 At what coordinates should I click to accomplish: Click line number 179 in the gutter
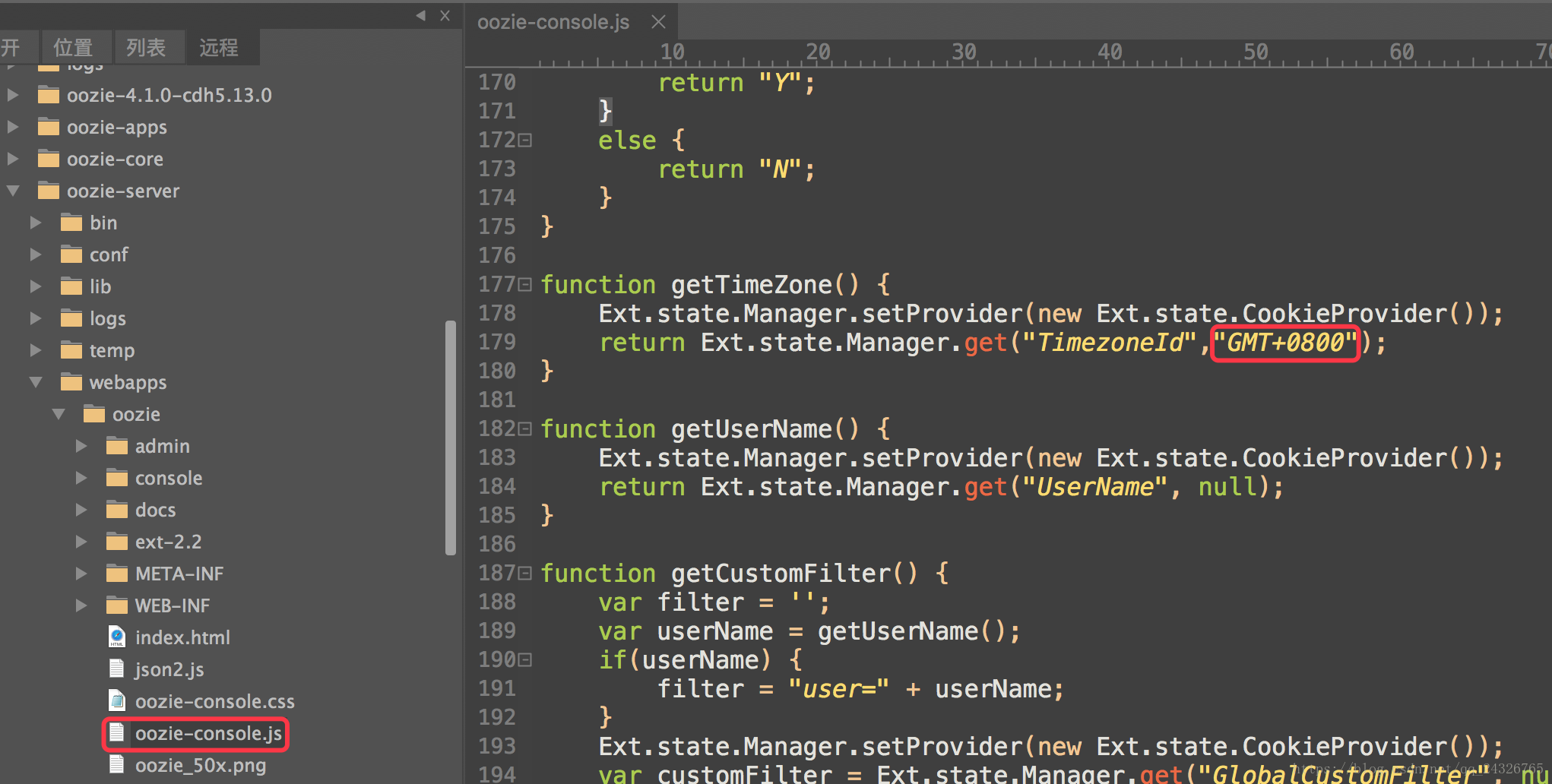tap(497, 343)
